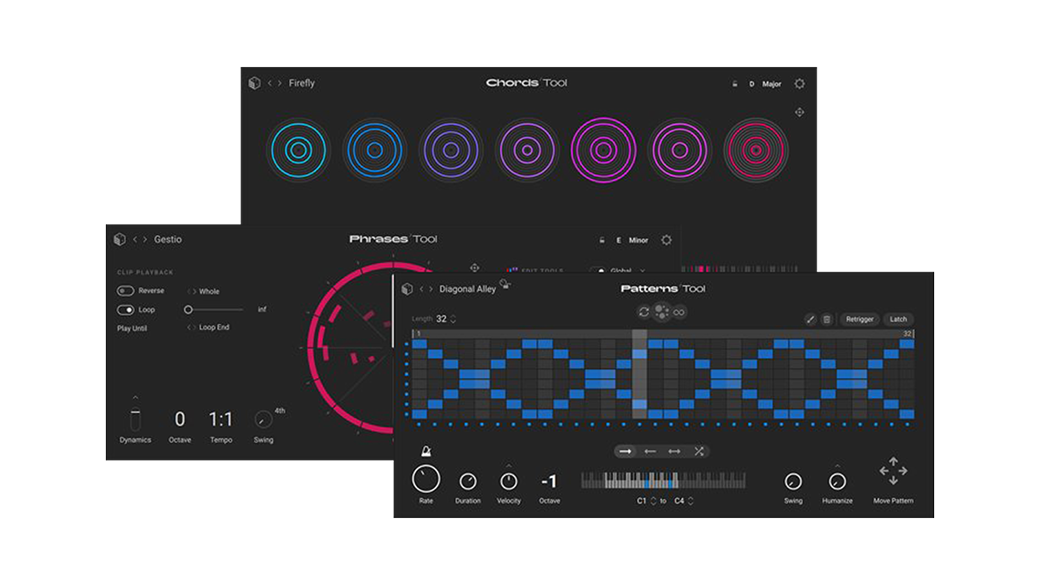Image resolution: width=1040 pixels, height=585 pixels.
Task: Open Phrases Tool scale dropdown showing Minor
Action: pyautogui.click(x=638, y=240)
